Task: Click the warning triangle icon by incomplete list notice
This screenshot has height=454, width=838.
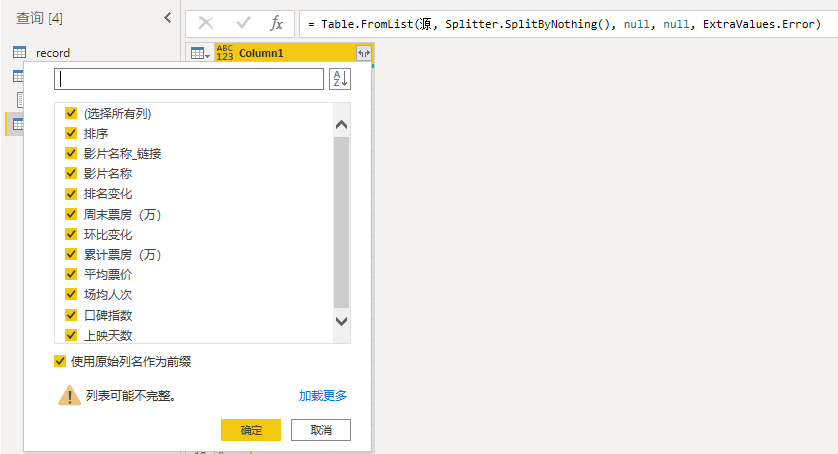Action: pyautogui.click(x=69, y=396)
